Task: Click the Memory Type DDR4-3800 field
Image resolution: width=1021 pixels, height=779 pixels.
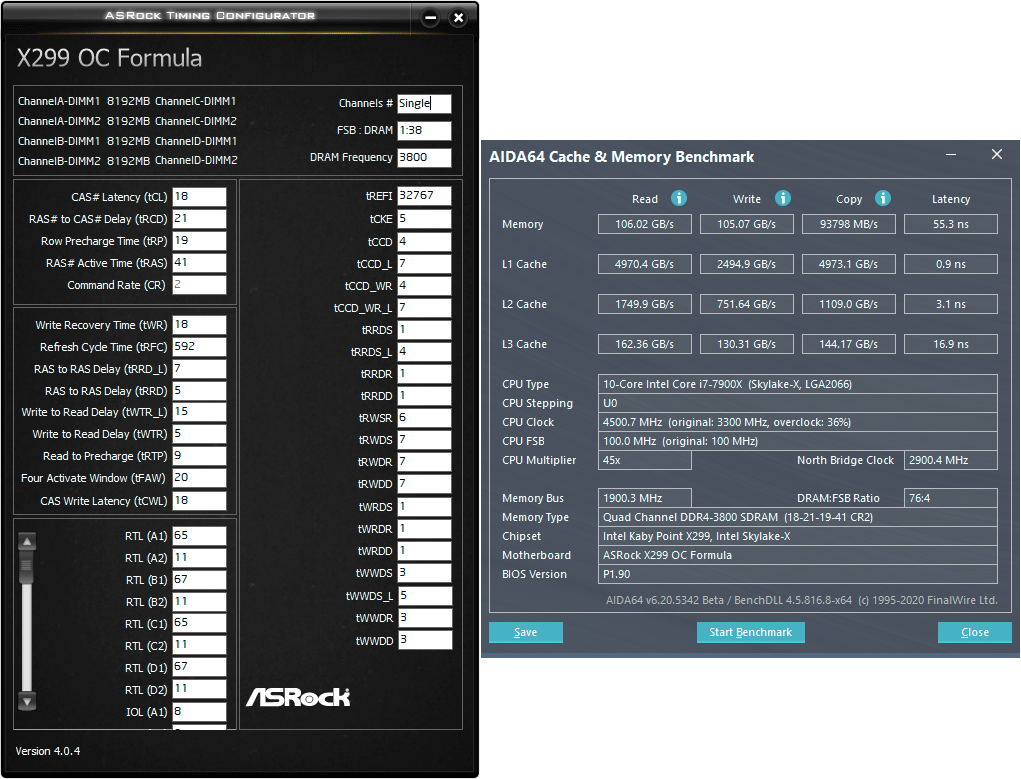Action: point(798,517)
